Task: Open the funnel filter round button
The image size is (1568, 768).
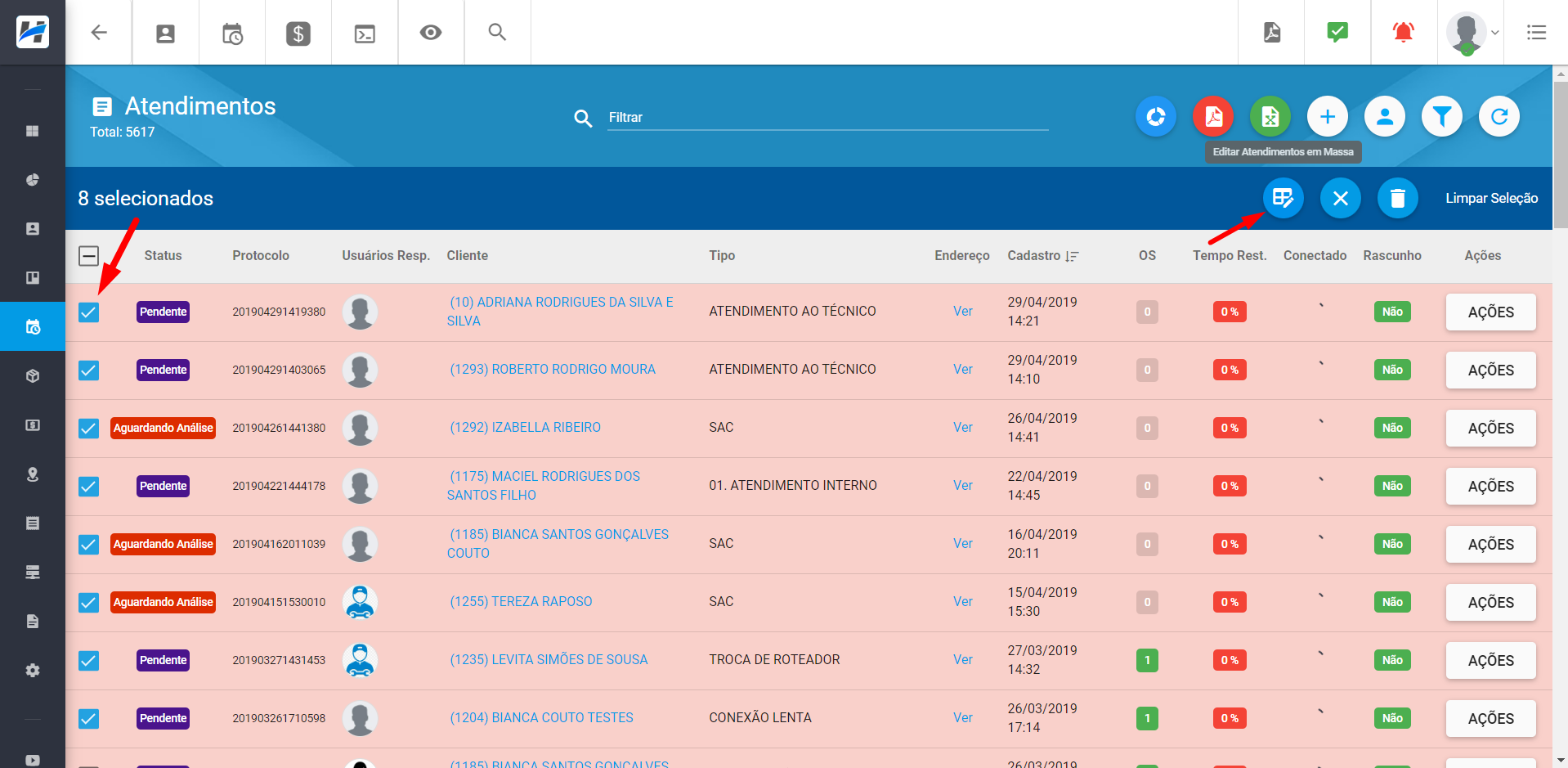Action: click(1442, 117)
